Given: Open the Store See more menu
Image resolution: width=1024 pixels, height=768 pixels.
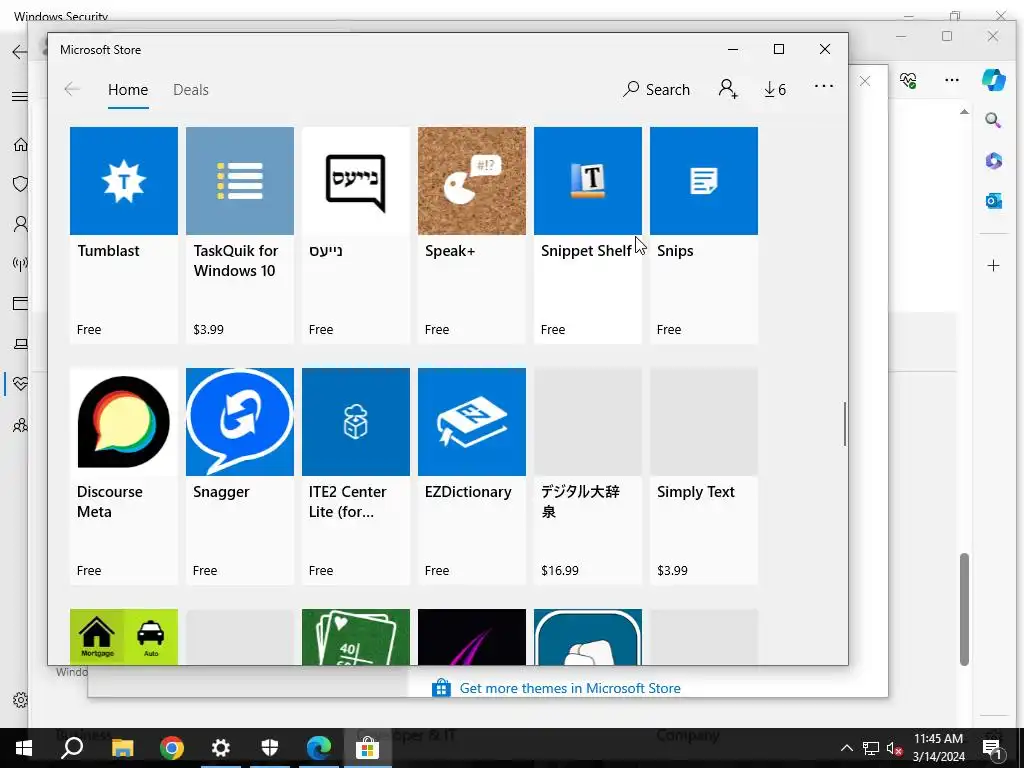Looking at the screenshot, I should (824, 86).
